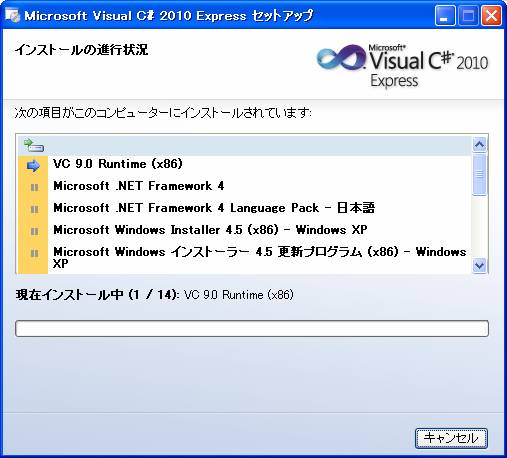Click the blue arrow icon beside VC 9.0 Runtime
Image resolution: width=507 pixels, height=458 pixels.
[33, 165]
